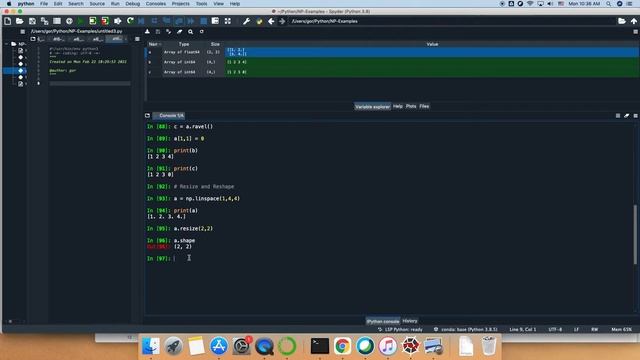Click the console input prompt In [97]
This screenshot has width=640, height=360.
coord(159,258)
